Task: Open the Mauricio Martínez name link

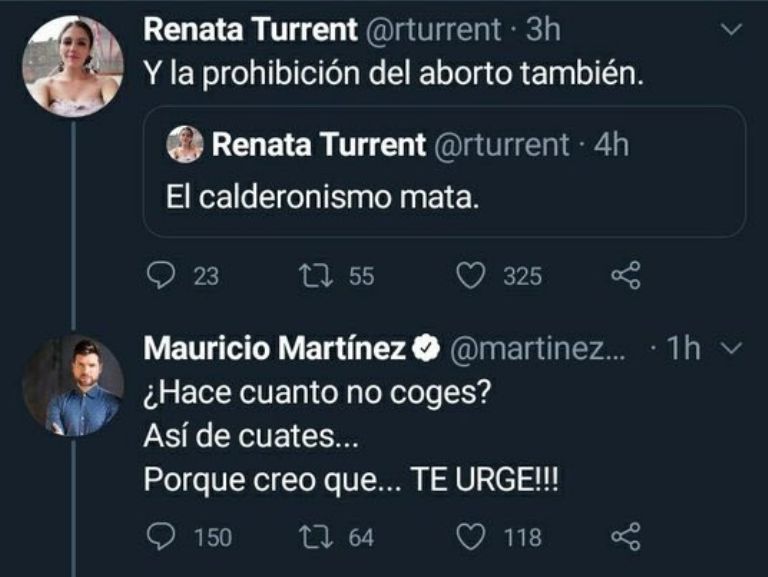Action: [275, 348]
